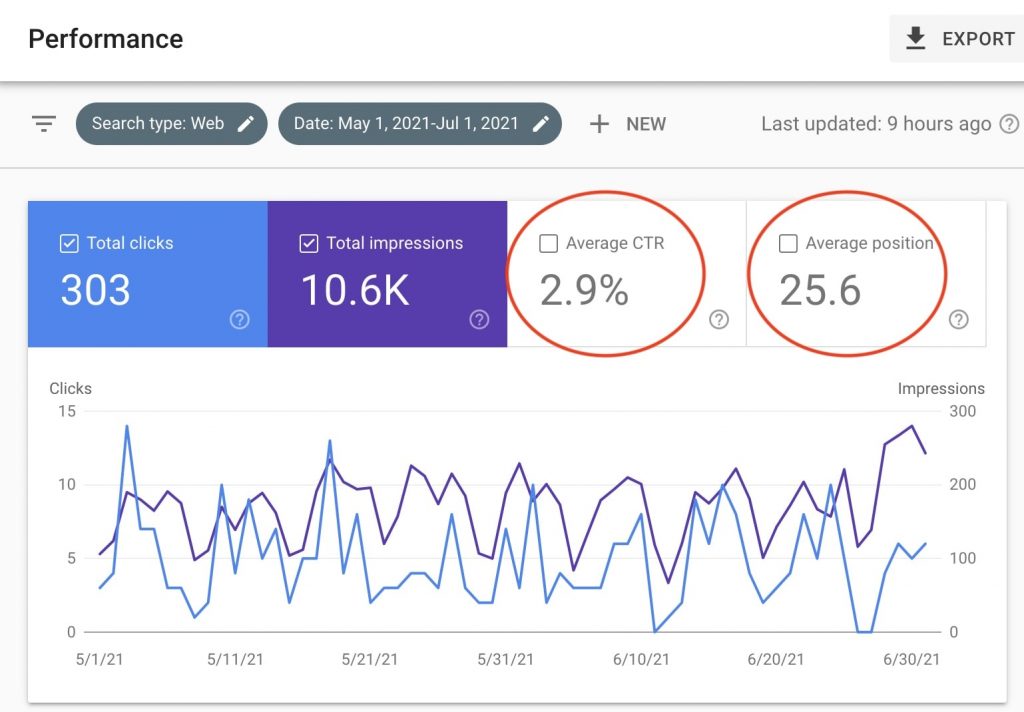Select the Total impressions 10.6K metric card
The width and height of the screenshot is (1024, 712).
(x=387, y=274)
